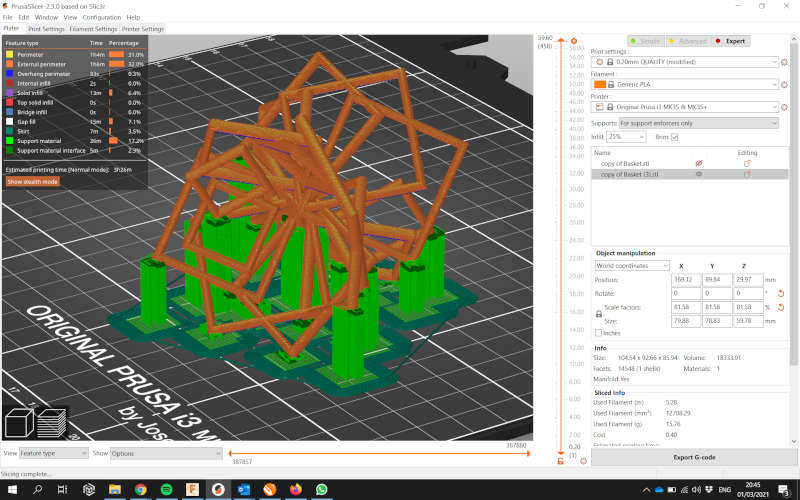Open the Edit menu
The width and height of the screenshot is (800, 500).
click(x=23, y=17)
